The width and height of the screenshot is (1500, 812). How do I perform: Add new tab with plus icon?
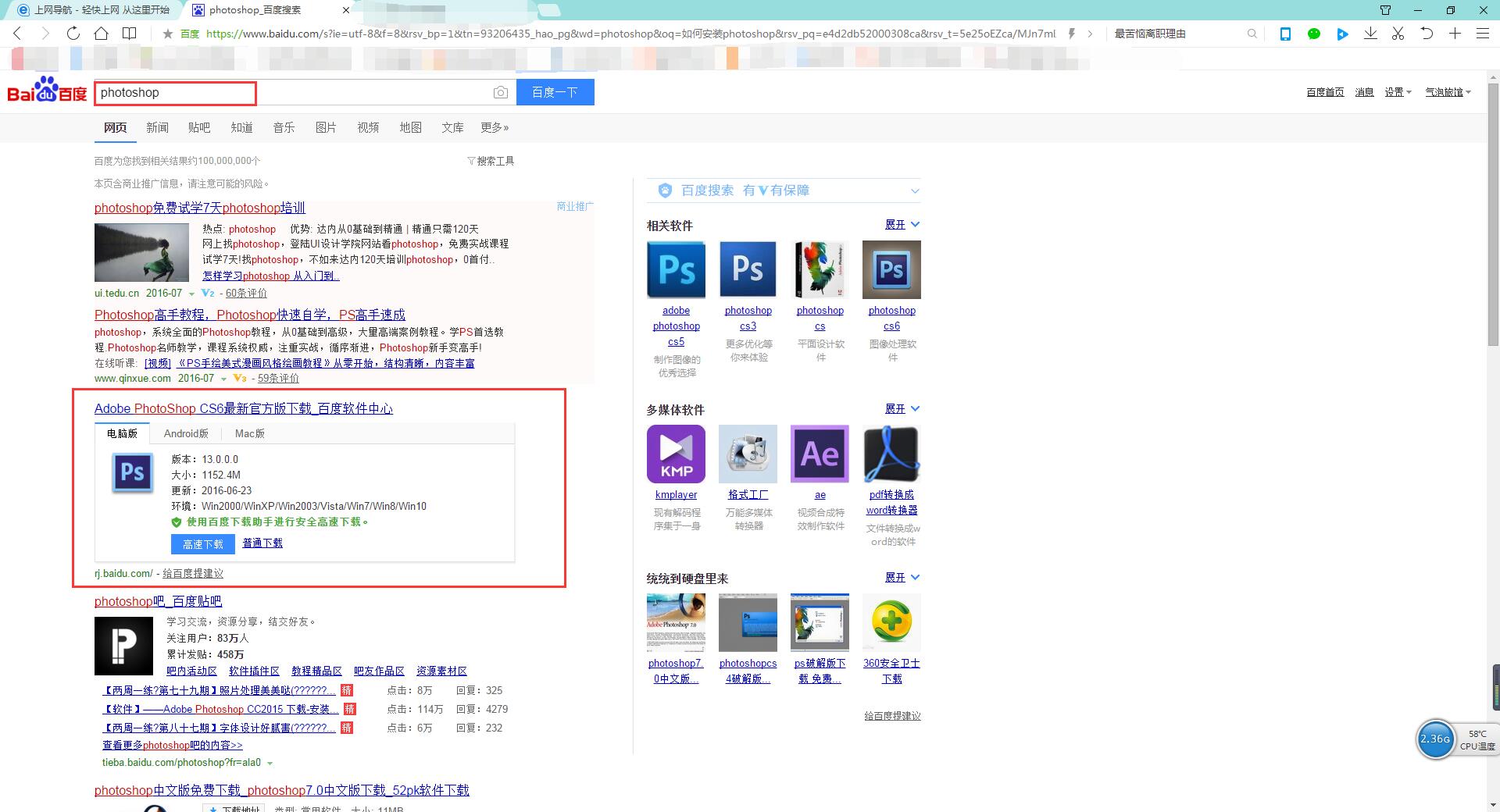(x=1455, y=34)
